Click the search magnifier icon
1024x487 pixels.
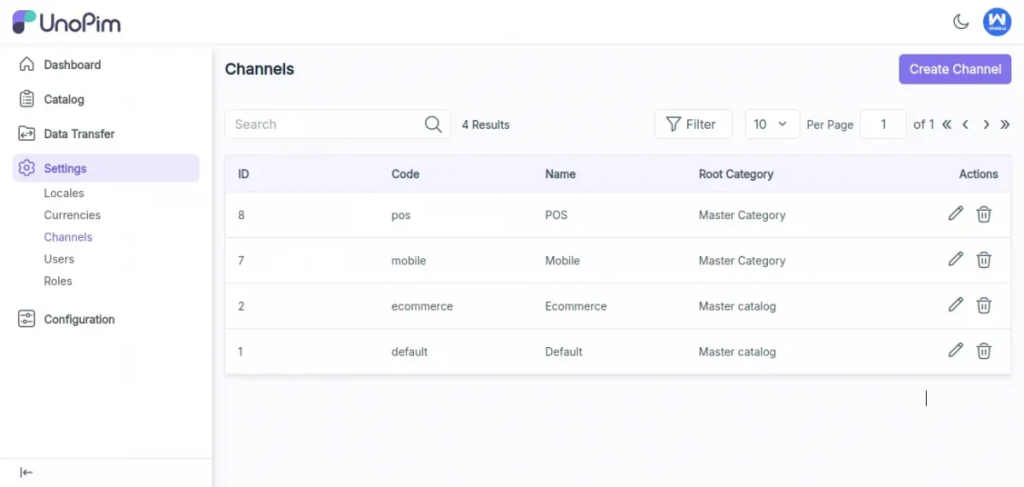click(433, 124)
